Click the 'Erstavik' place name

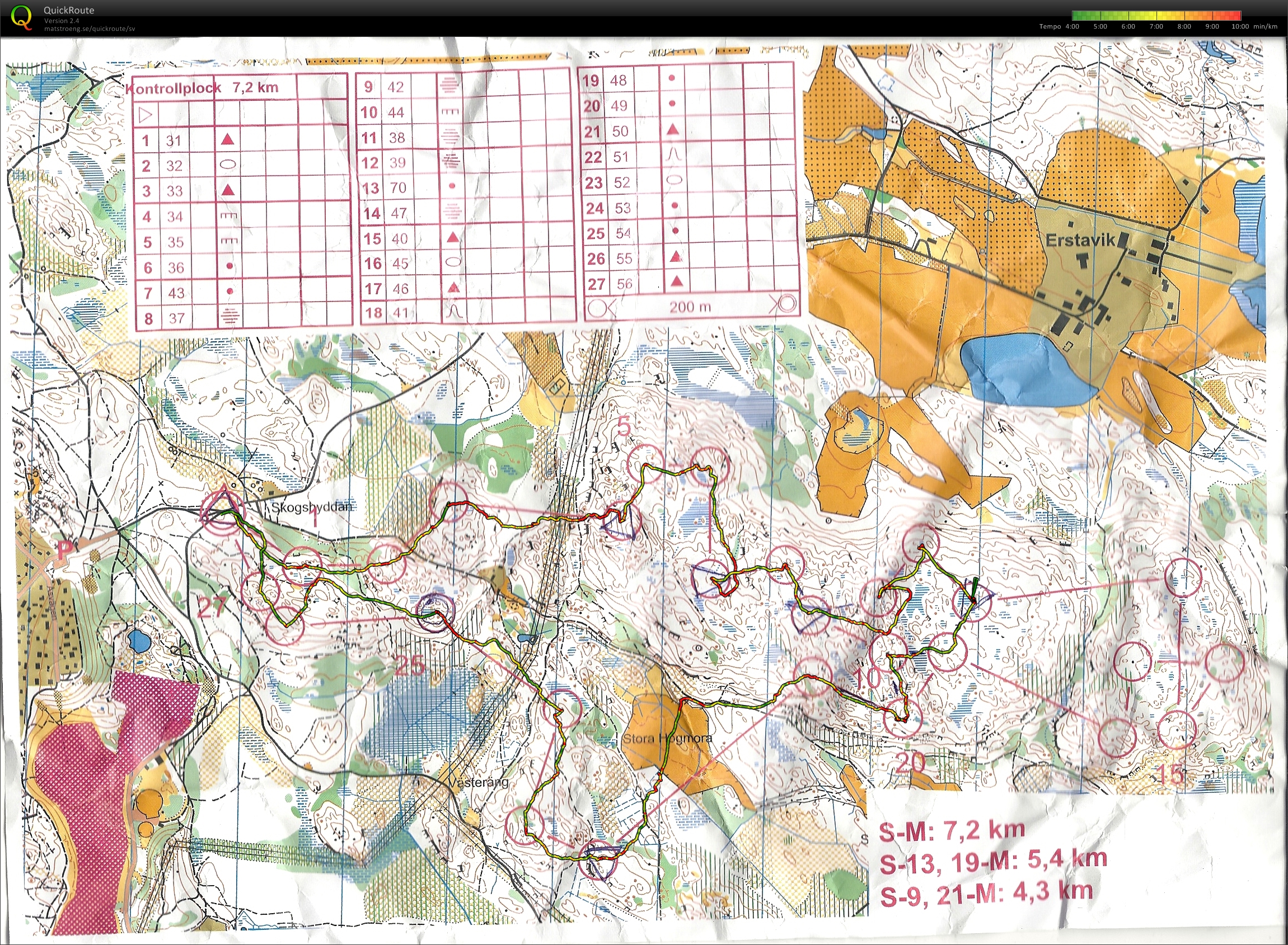point(1080,239)
